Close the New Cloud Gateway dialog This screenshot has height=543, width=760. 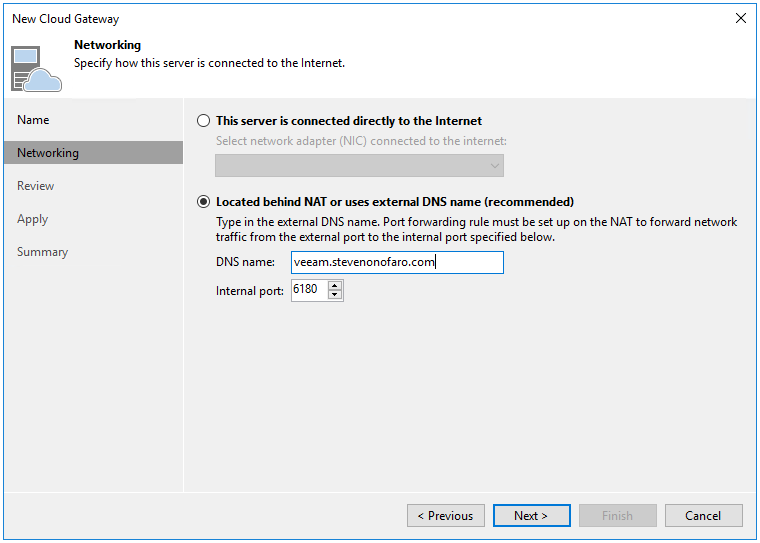740,18
